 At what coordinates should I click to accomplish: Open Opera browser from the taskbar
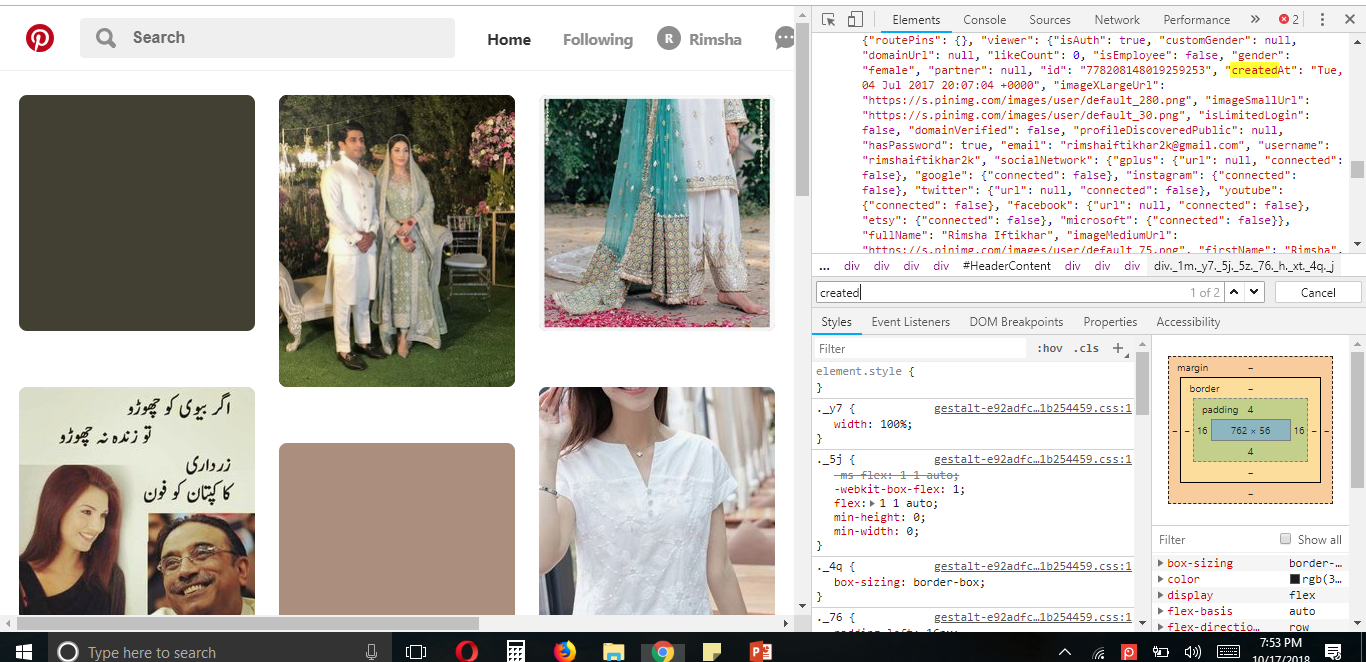[466, 651]
